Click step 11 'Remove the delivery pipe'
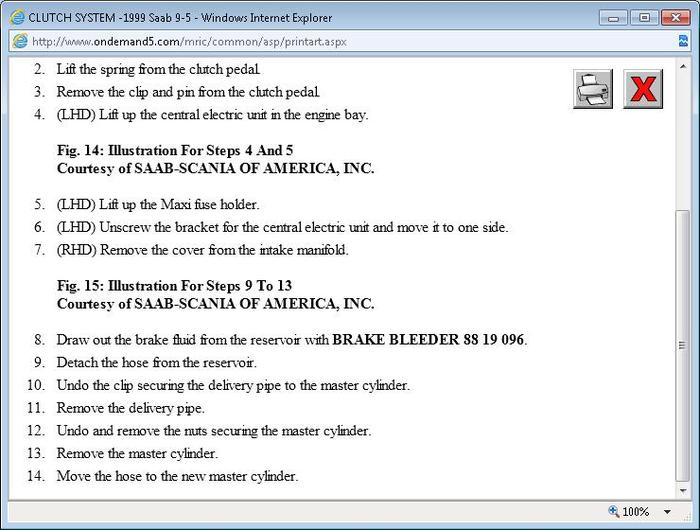The height and width of the screenshot is (530, 700). click(x=130, y=408)
